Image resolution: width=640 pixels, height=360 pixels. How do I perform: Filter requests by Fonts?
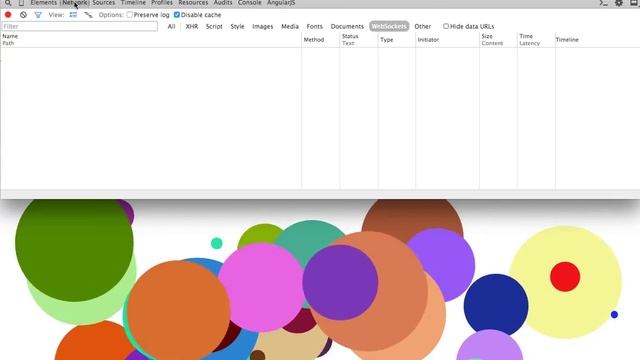point(314,26)
